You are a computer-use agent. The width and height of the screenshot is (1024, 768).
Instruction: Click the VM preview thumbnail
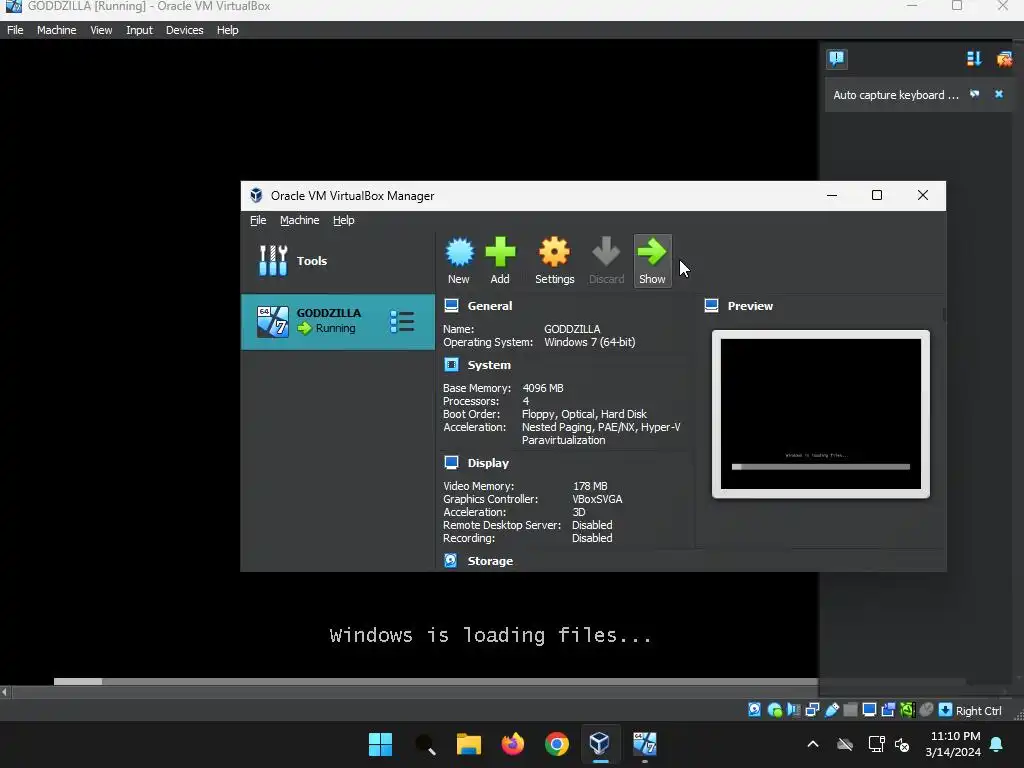(x=821, y=414)
